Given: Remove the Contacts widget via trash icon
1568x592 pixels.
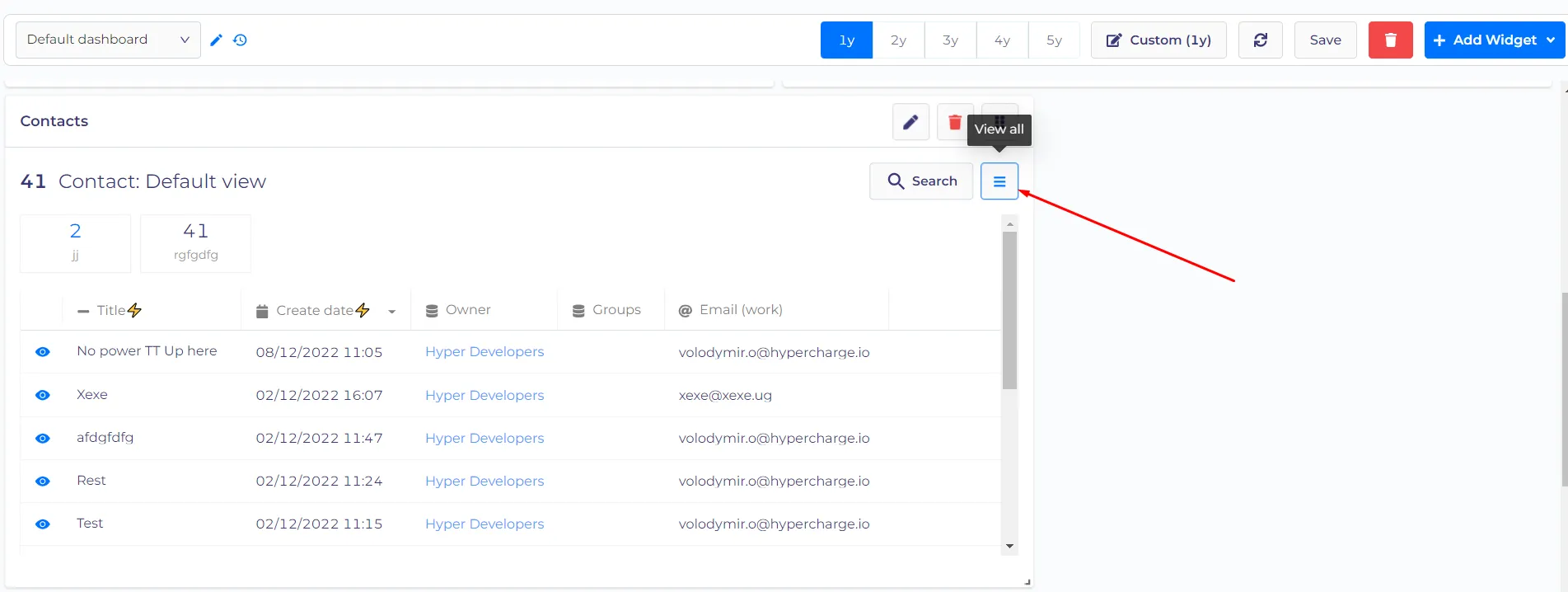Looking at the screenshot, I should (x=955, y=122).
